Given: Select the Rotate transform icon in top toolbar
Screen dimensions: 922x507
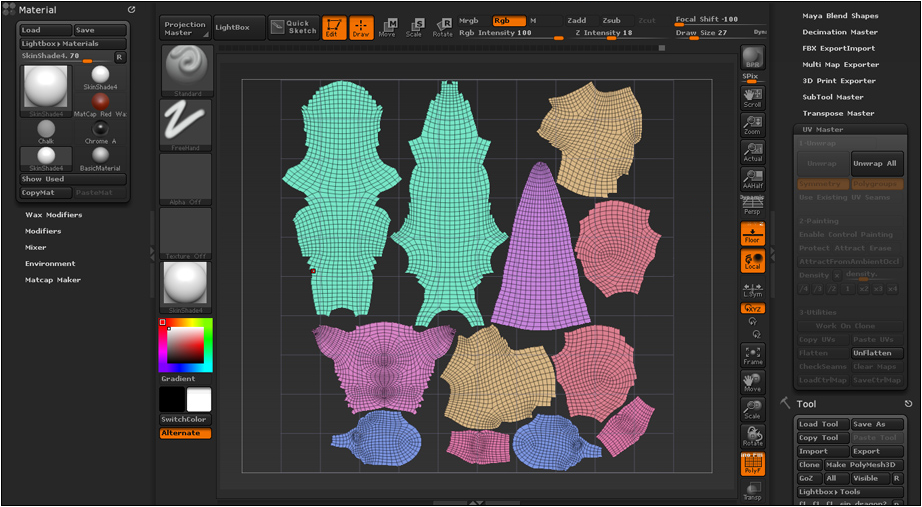Looking at the screenshot, I should point(443,28).
